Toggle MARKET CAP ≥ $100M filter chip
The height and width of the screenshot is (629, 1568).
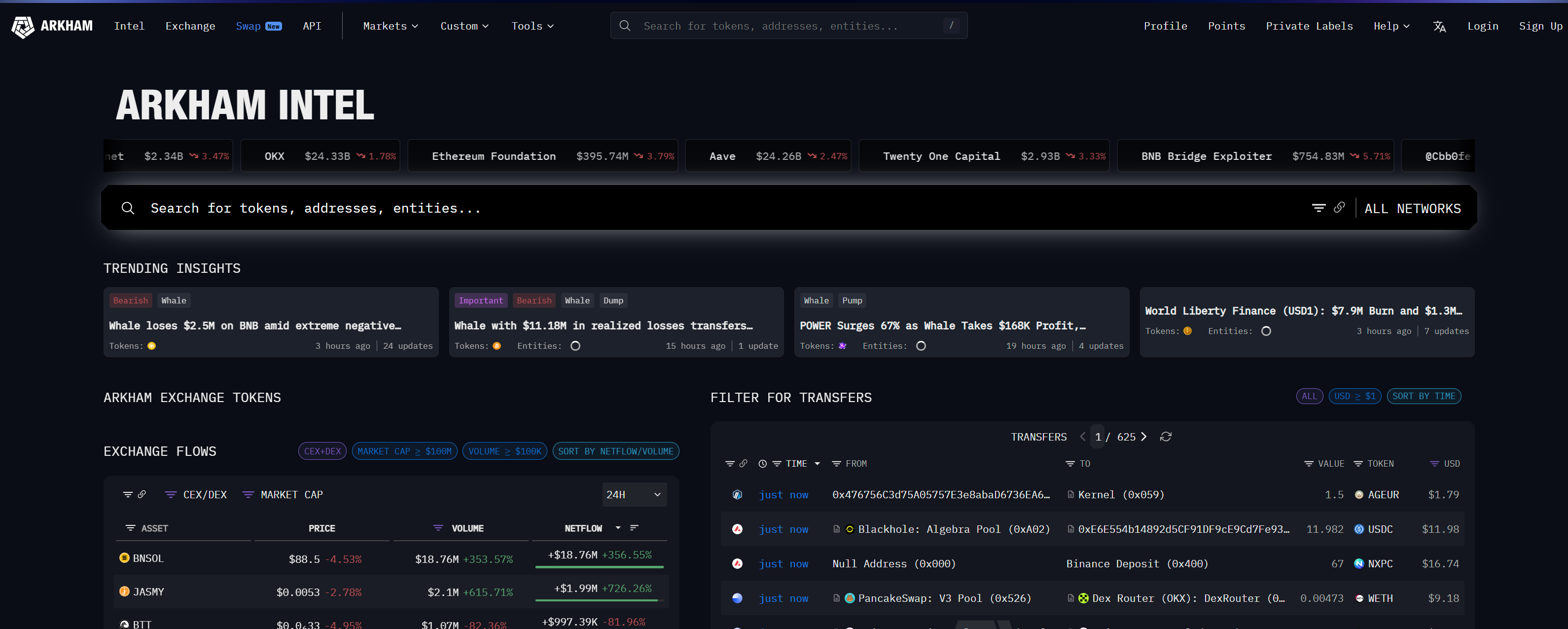(404, 451)
